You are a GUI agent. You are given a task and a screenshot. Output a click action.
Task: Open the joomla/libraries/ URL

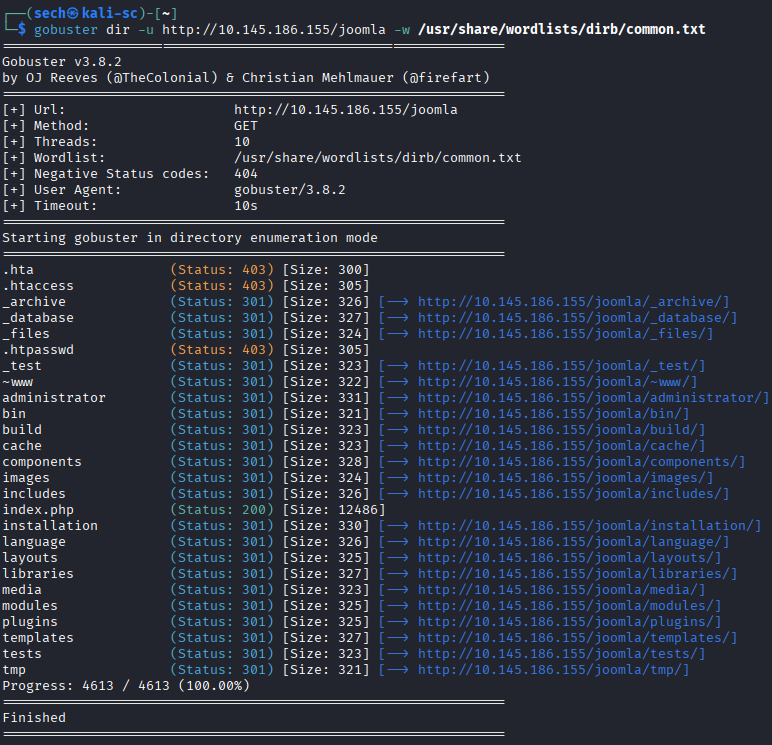pos(574,574)
